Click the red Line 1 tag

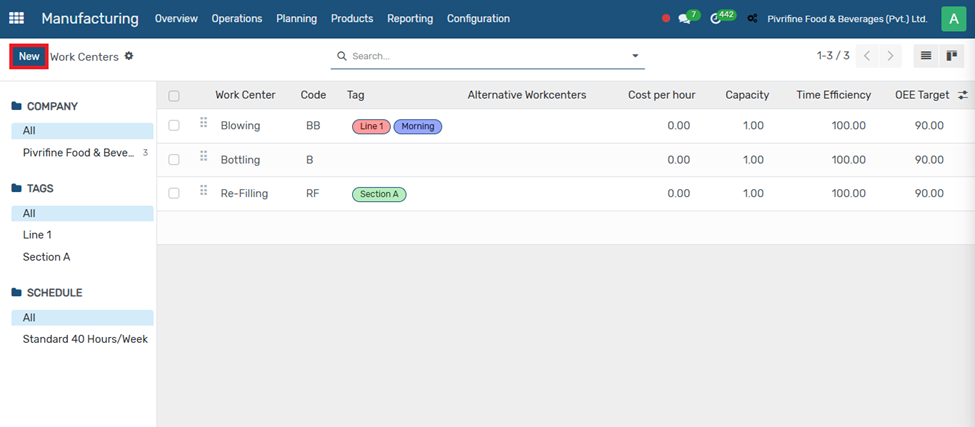(371, 127)
